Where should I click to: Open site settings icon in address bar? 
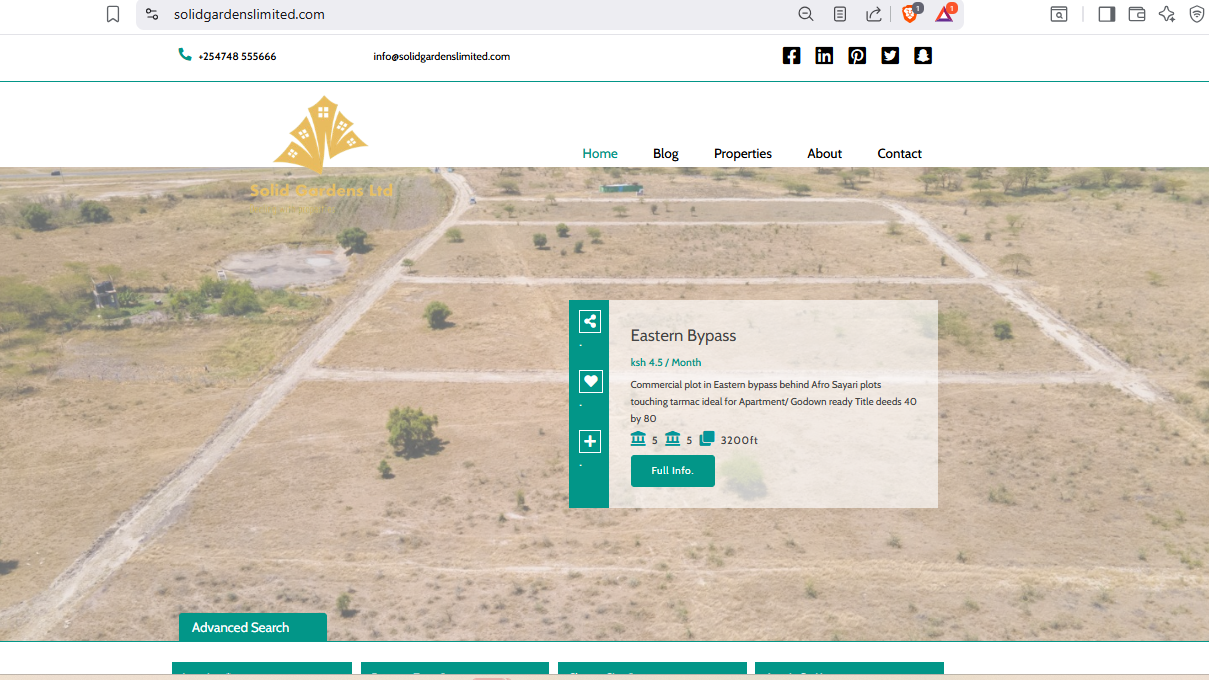[x=152, y=14]
